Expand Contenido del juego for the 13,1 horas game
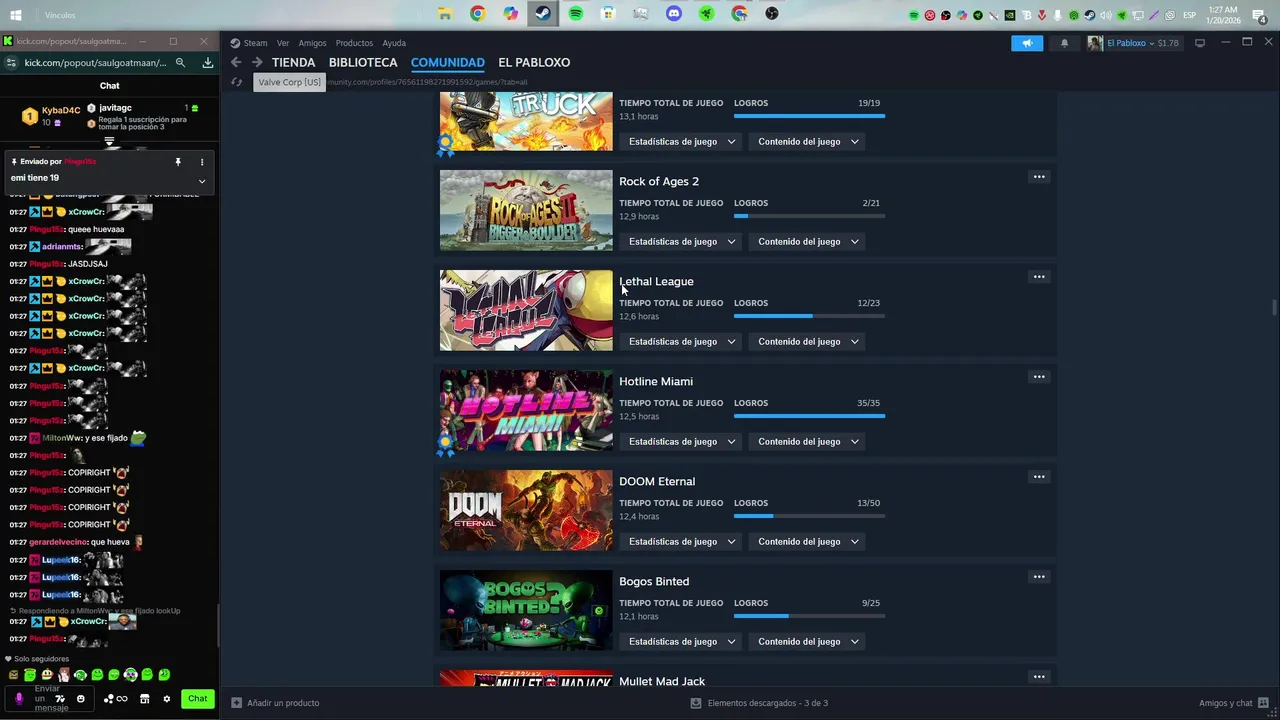 pyautogui.click(x=807, y=141)
